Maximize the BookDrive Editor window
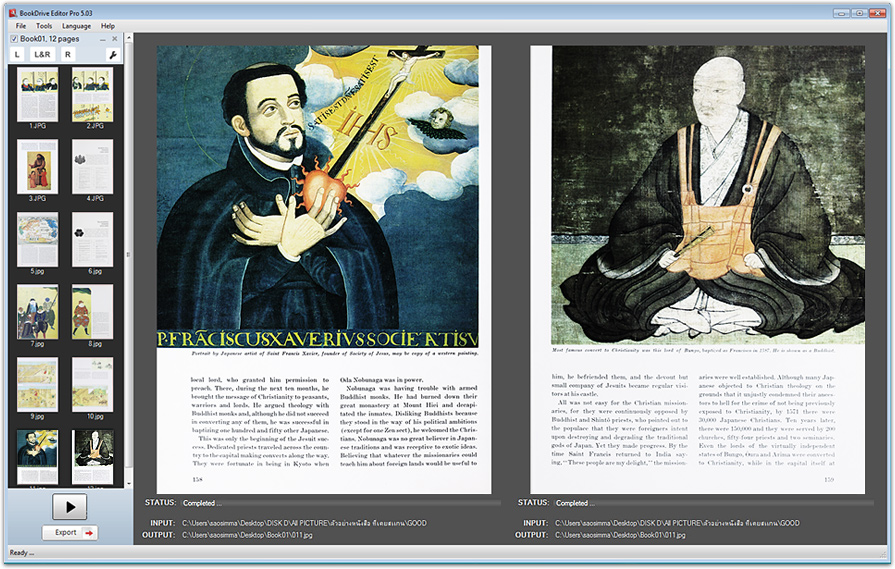This screenshot has width=895, height=569. point(859,13)
